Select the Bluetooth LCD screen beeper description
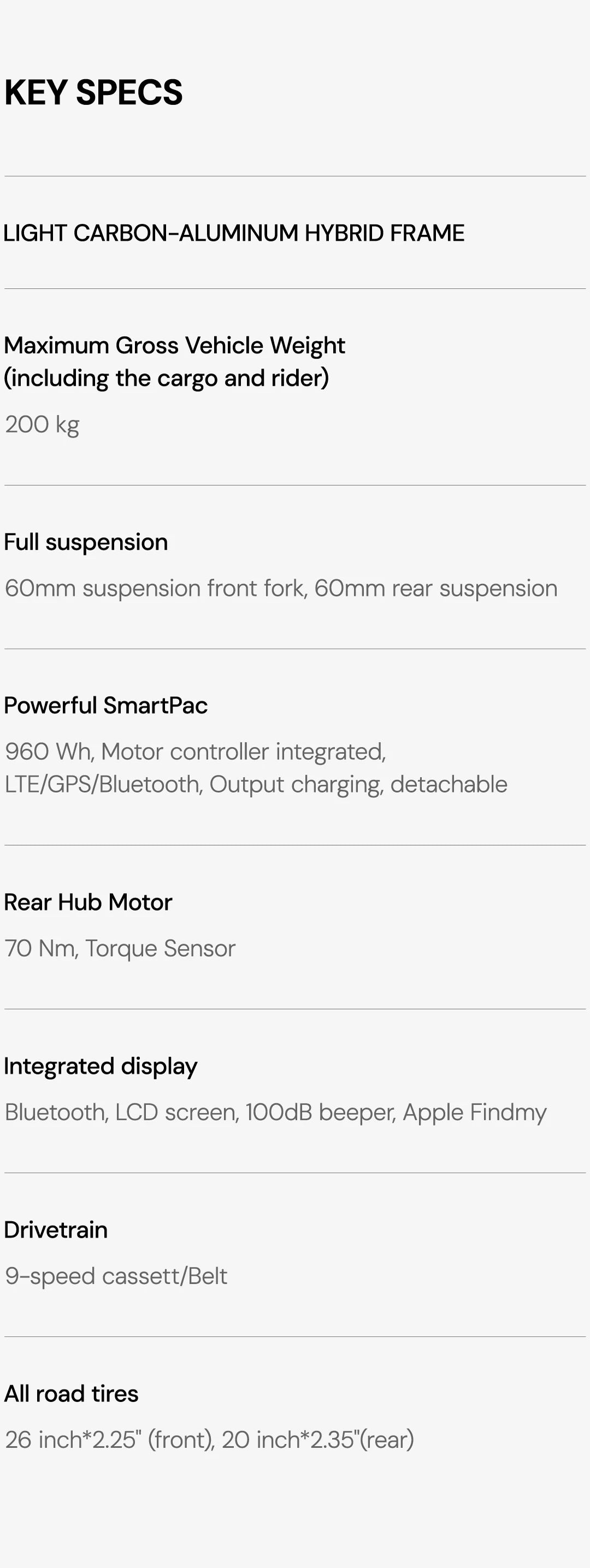 [x=275, y=1112]
